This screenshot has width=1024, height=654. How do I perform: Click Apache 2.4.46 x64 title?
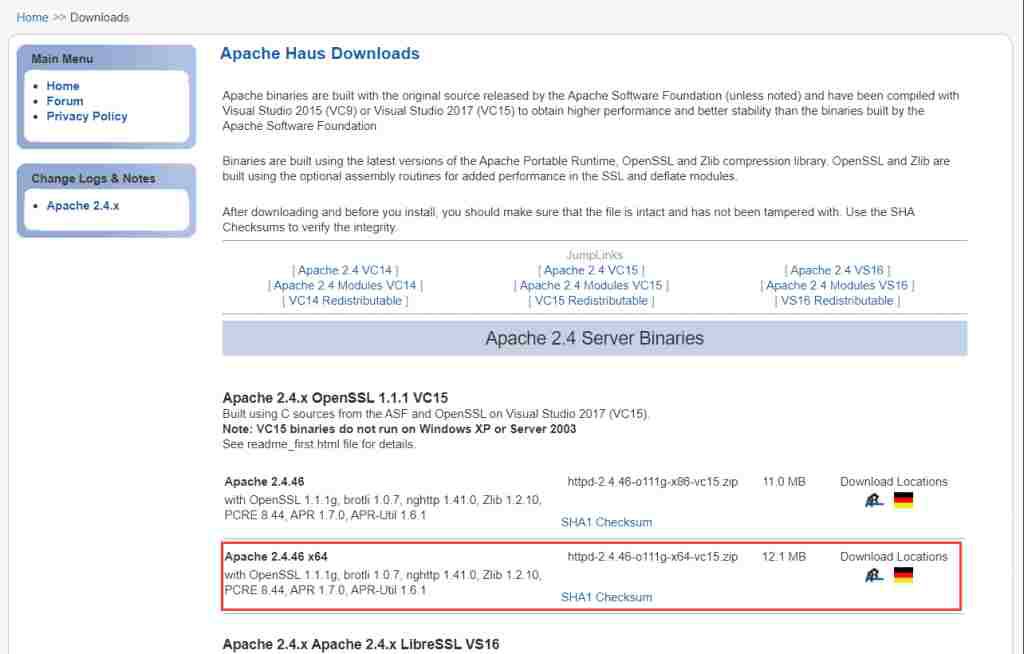[x=276, y=557]
